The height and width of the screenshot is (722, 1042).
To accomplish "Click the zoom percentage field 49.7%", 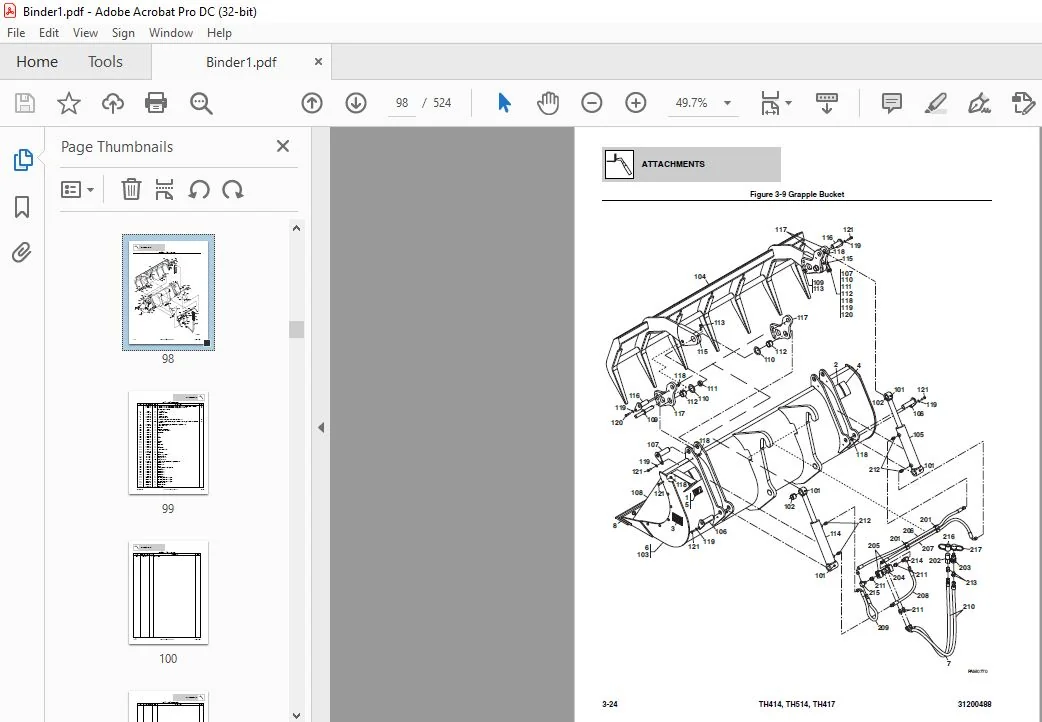I will tap(692, 103).
